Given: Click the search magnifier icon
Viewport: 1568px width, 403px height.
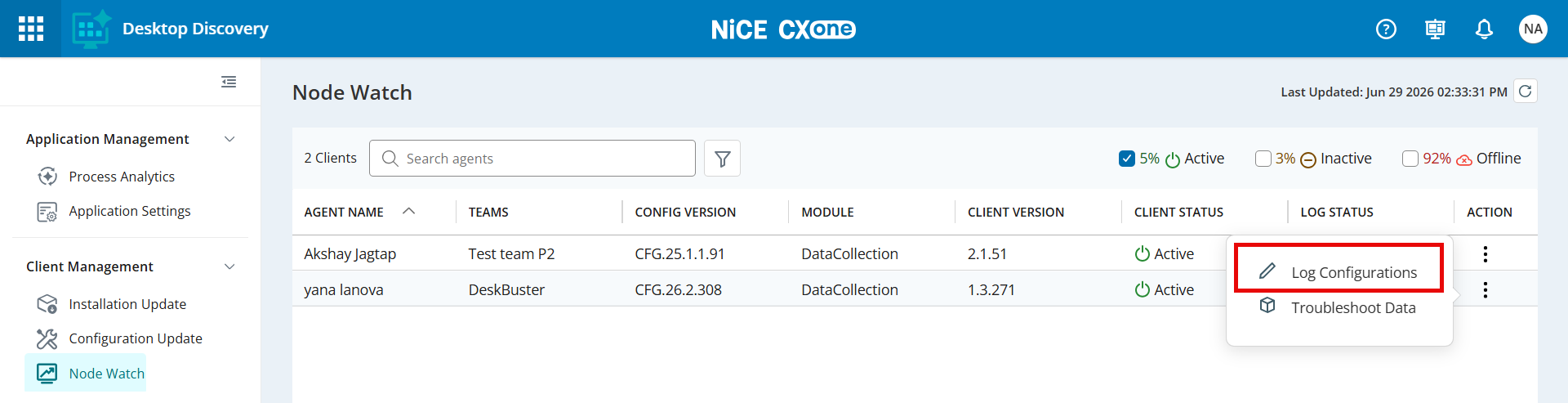Looking at the screenshot, I should pyautogui.click(x=390, y=159).
